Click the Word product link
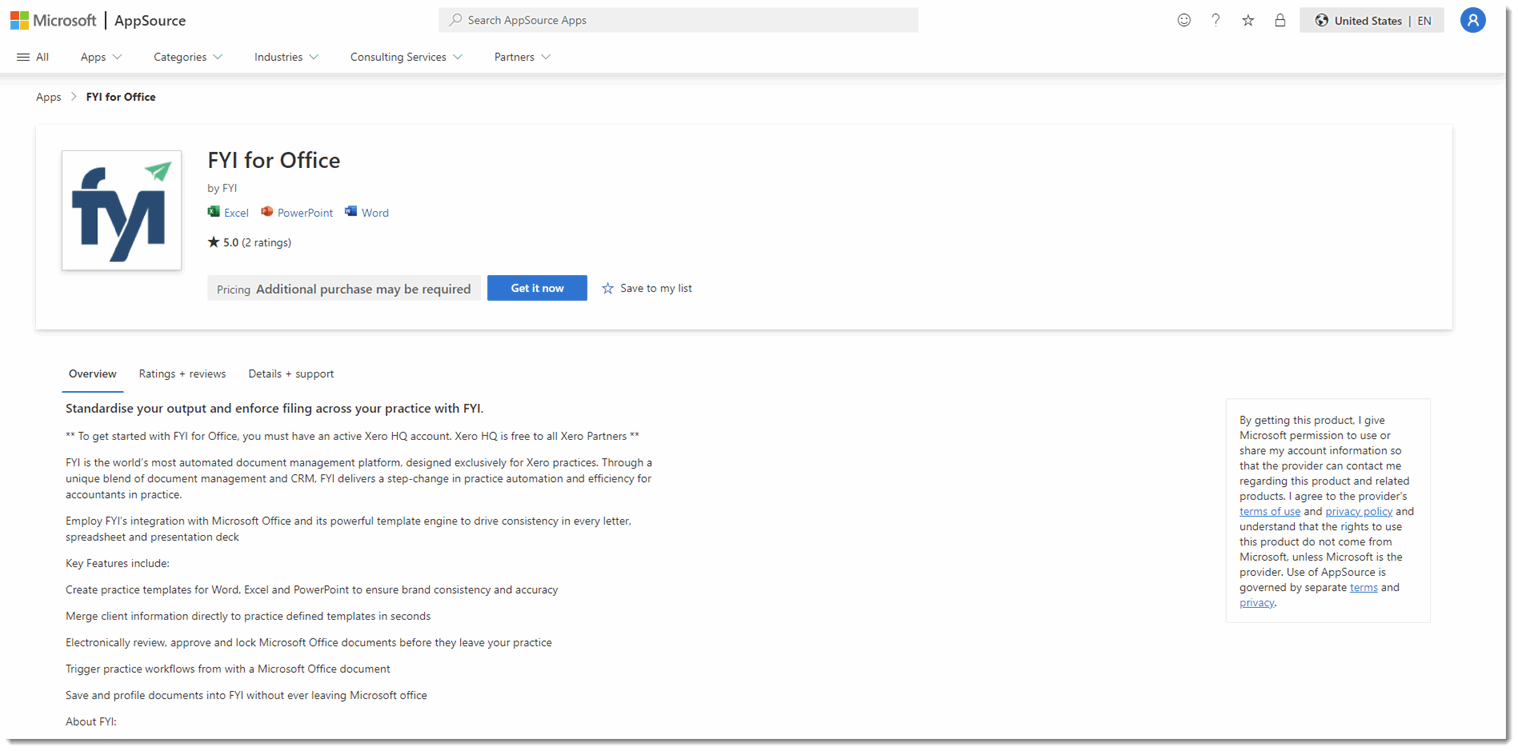Image resolution: width=1518 pixels, height=751 pixels. (x=367, y=212)
